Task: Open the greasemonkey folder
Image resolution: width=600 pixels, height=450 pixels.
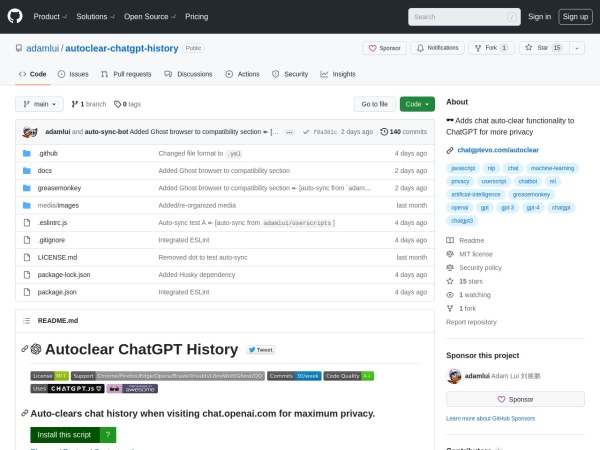Action: pos(59,188)
